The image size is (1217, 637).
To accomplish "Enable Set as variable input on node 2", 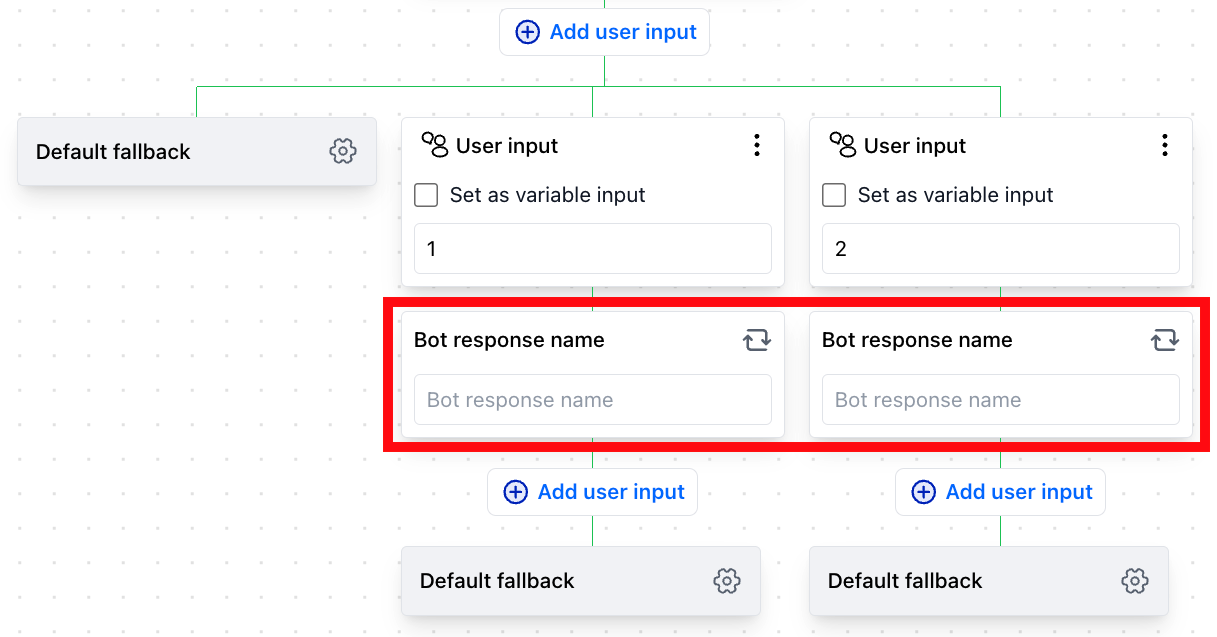I will (x=834, y=195).
